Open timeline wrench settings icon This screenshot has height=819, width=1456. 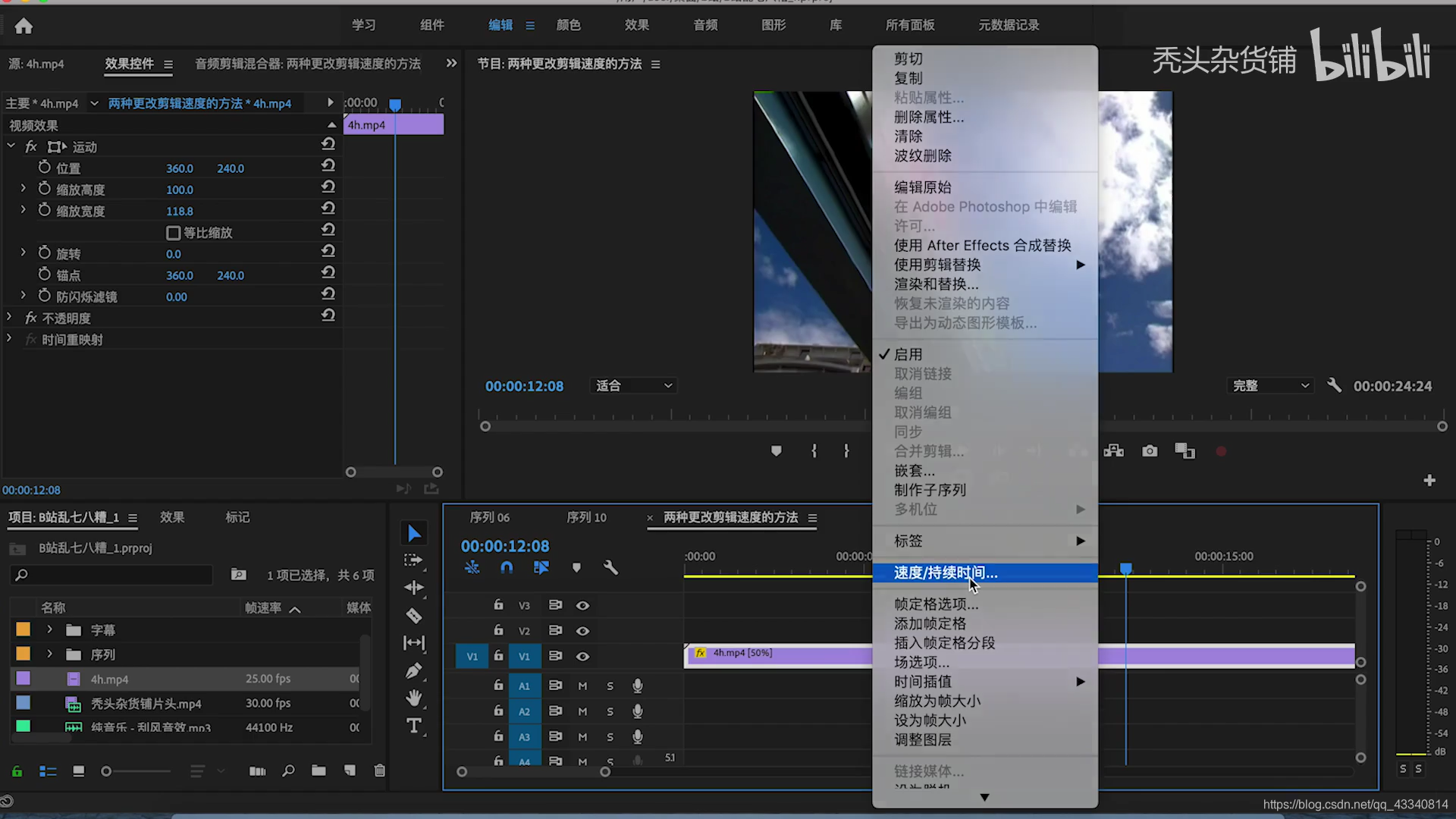pos(610,567)
